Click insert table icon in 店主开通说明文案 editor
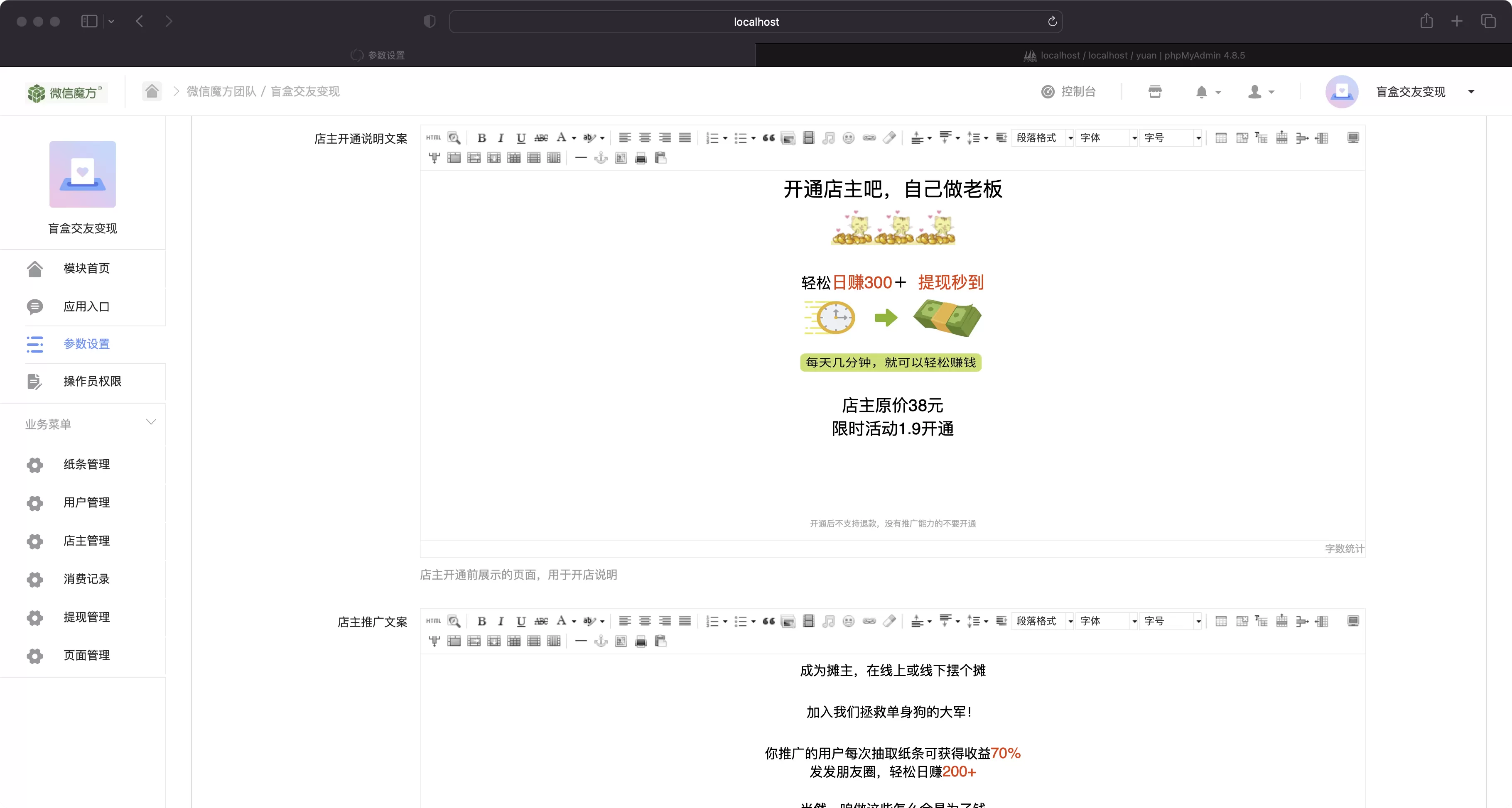Image resolution: width=1512 pixels, height=808 pixels. pos(1221,138)
